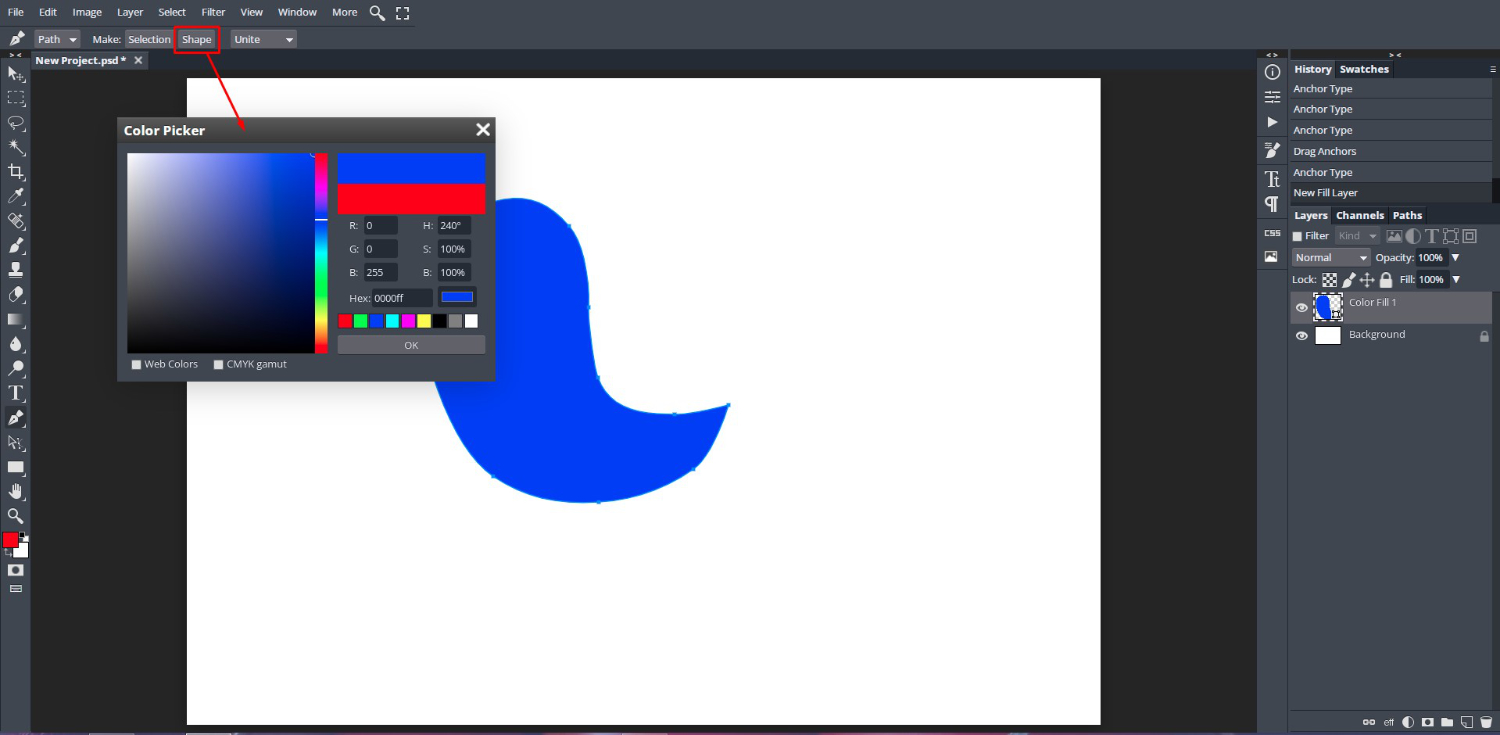Create a new layer with page icon

[x=1466, y=721]
